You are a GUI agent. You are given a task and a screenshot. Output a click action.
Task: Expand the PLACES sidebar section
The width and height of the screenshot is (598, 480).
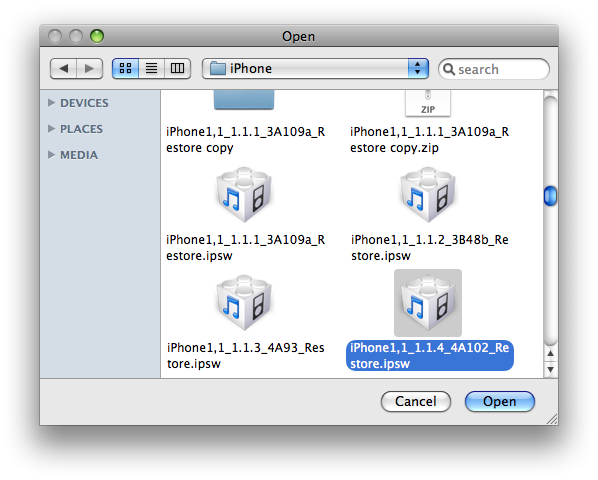pos(51,129)
